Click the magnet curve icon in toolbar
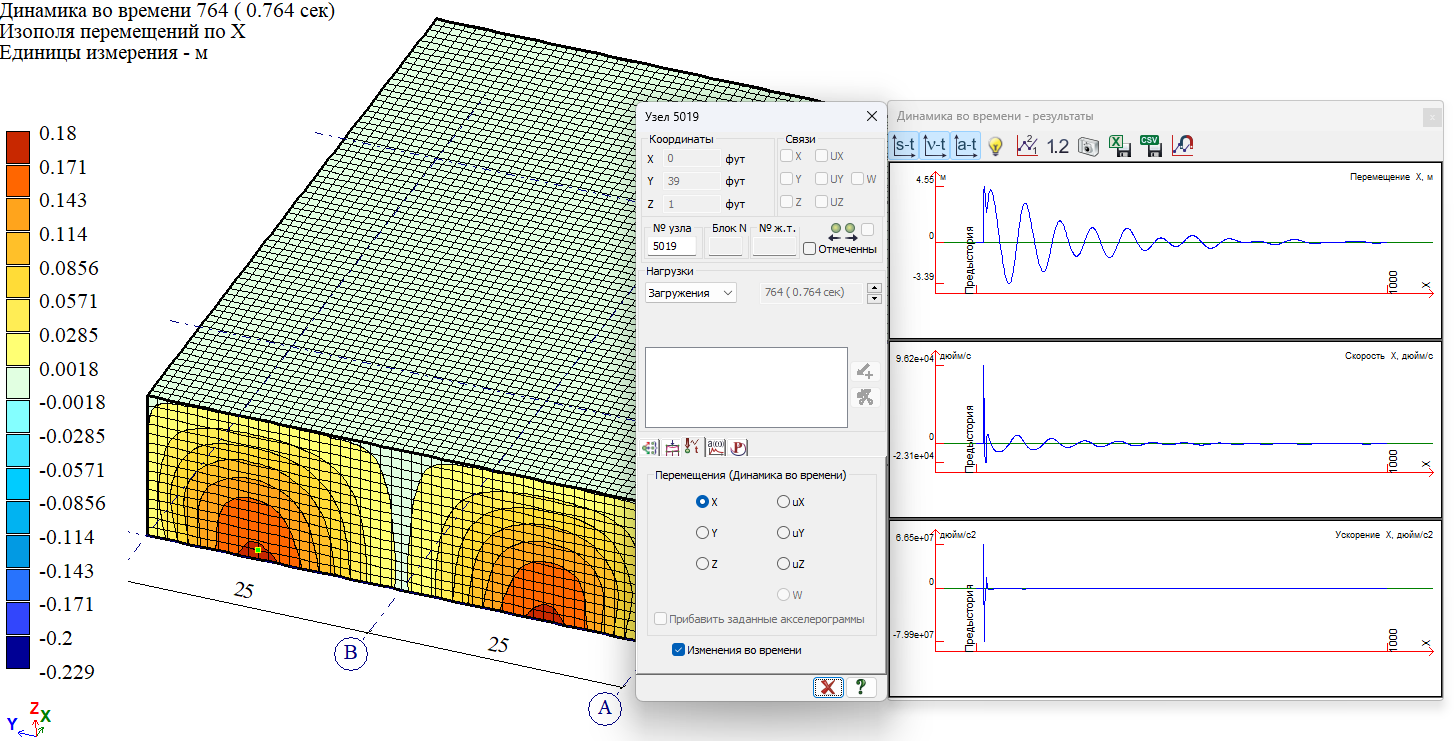The height and width of the screenshot is (741, 1454). (1182, 146)
